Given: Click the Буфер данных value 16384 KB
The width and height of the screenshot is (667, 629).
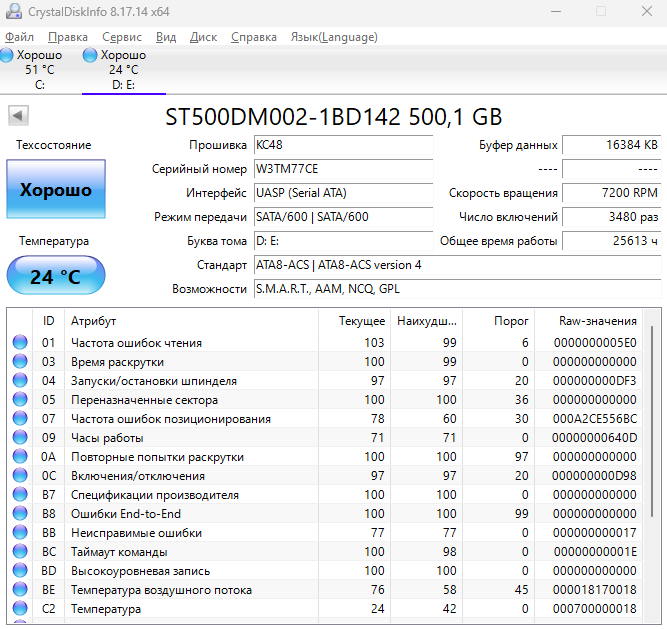Looking at the screenshot, I should pyautogui.click(x=611, y=145).
